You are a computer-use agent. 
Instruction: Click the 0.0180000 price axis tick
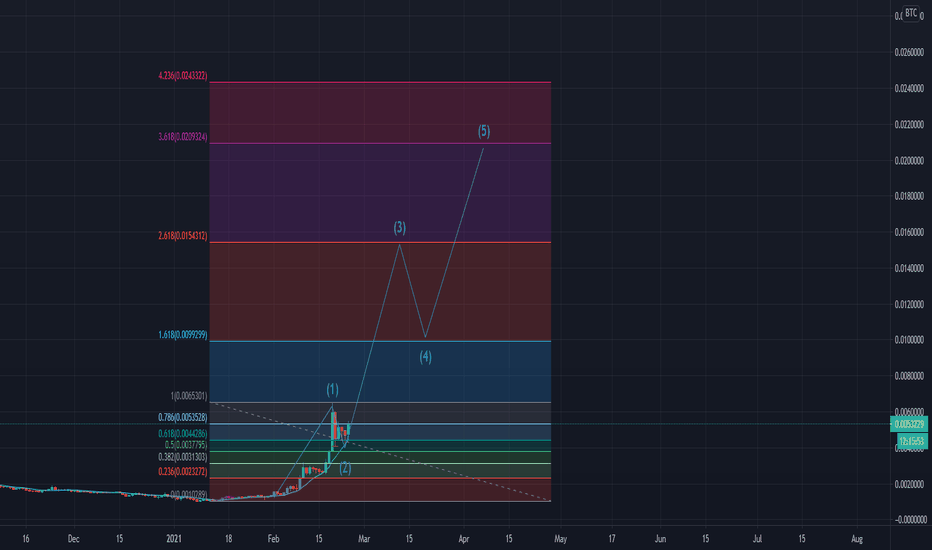[x=909, y=196]
